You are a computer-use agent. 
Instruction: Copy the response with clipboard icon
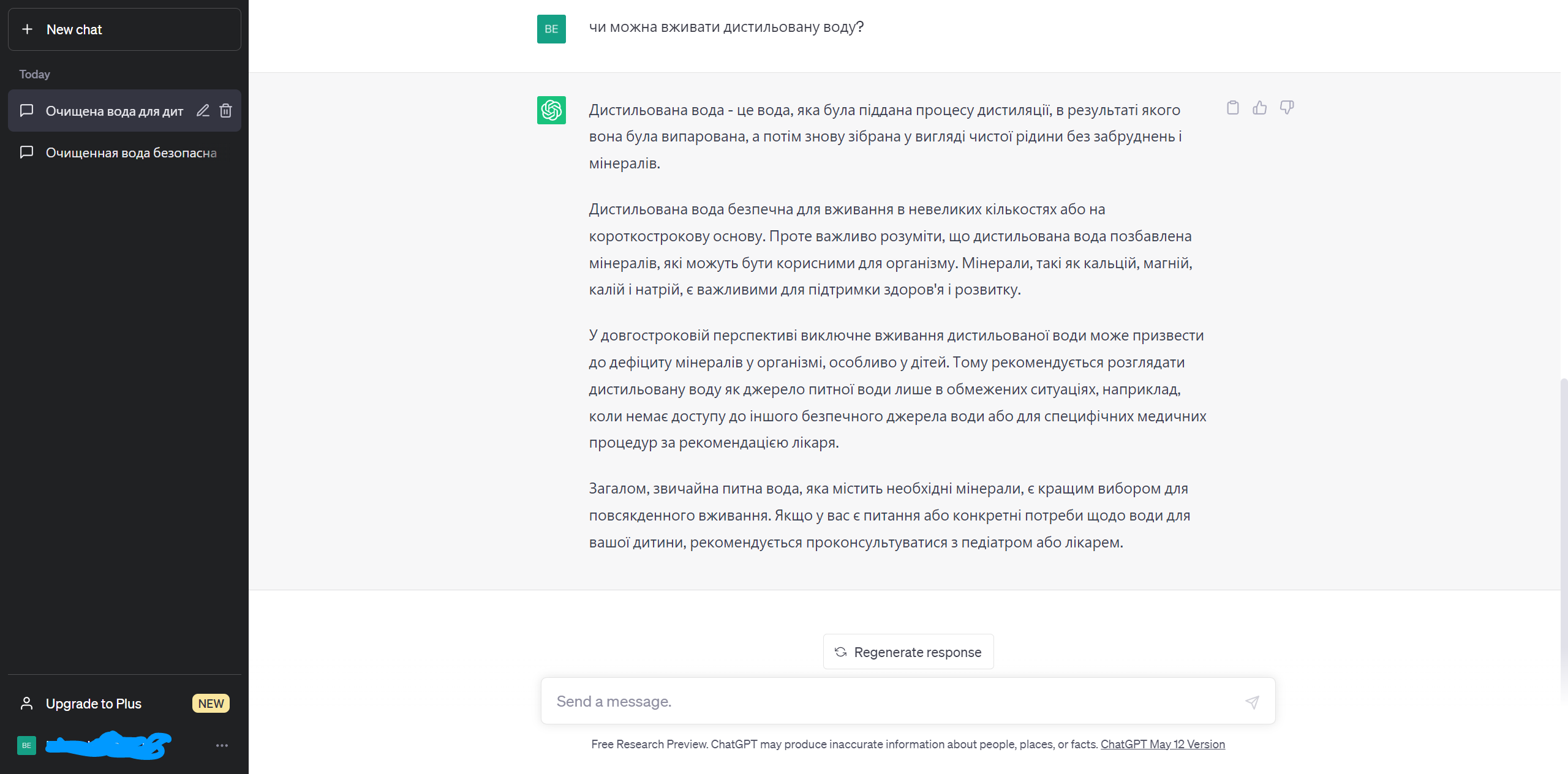(x=1232, y=108)
